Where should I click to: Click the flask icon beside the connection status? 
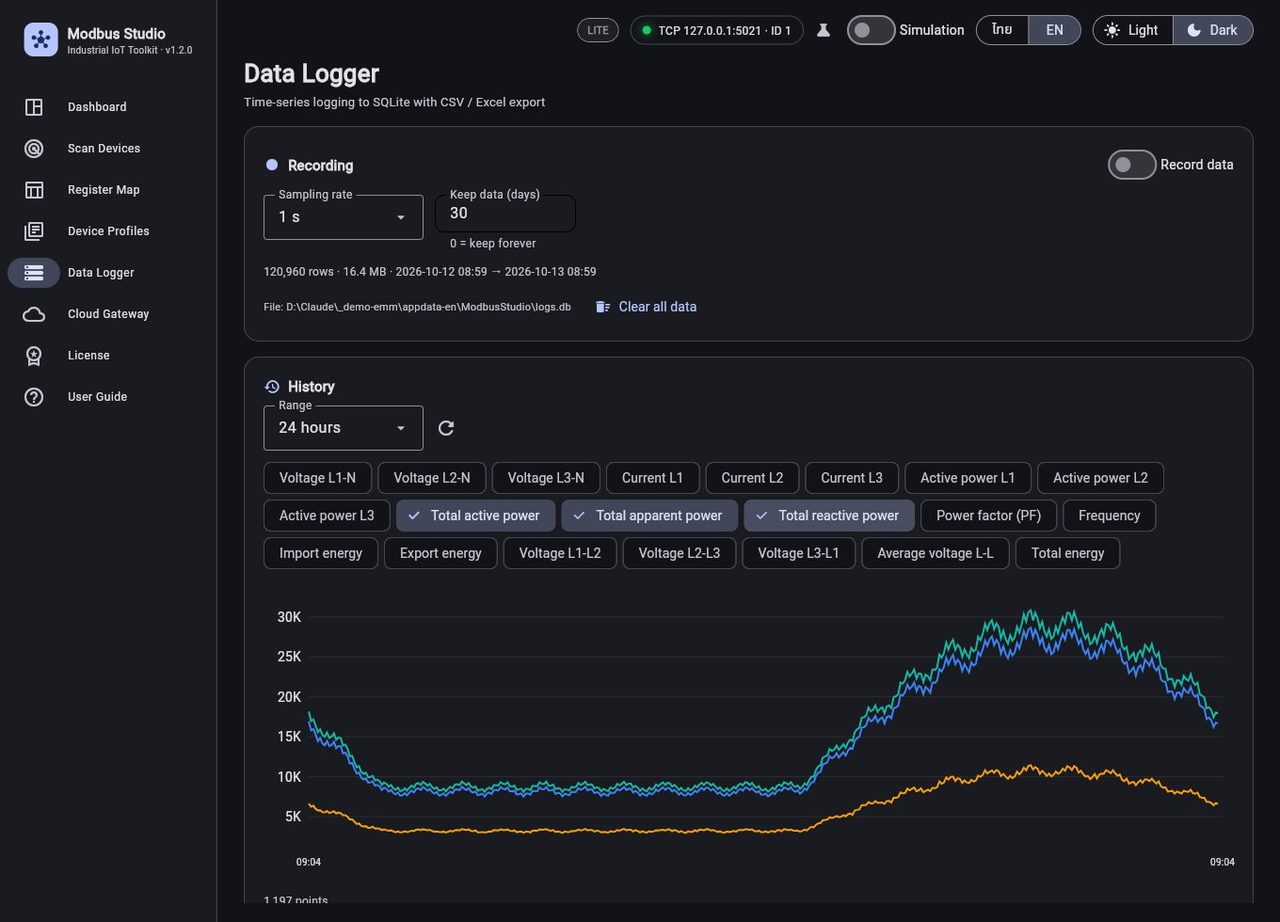[824, 30]
